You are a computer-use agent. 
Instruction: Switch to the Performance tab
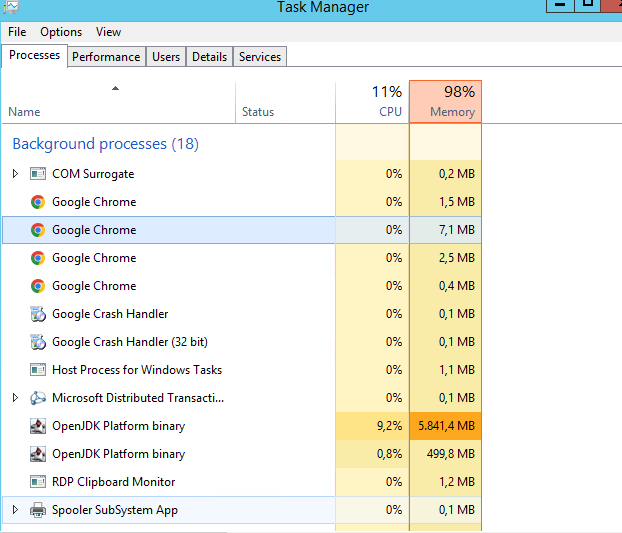[x=106, y=57]
